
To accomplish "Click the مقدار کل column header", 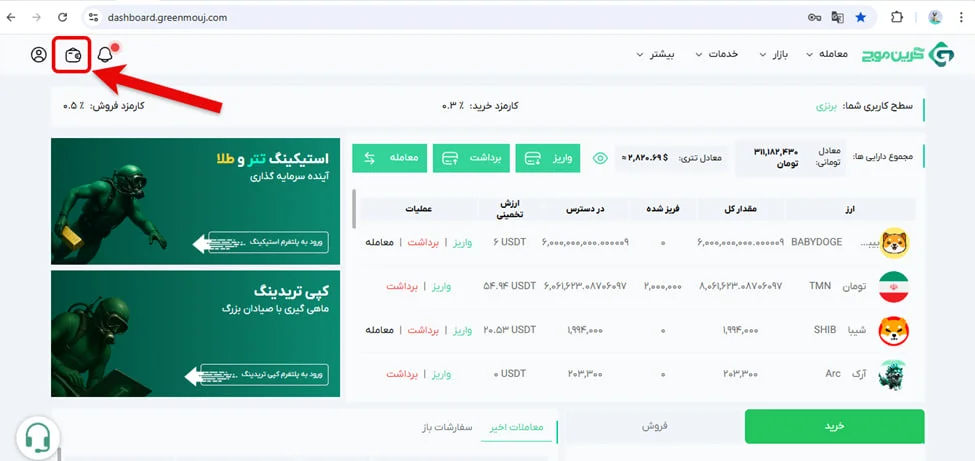I will click(741, 210).
